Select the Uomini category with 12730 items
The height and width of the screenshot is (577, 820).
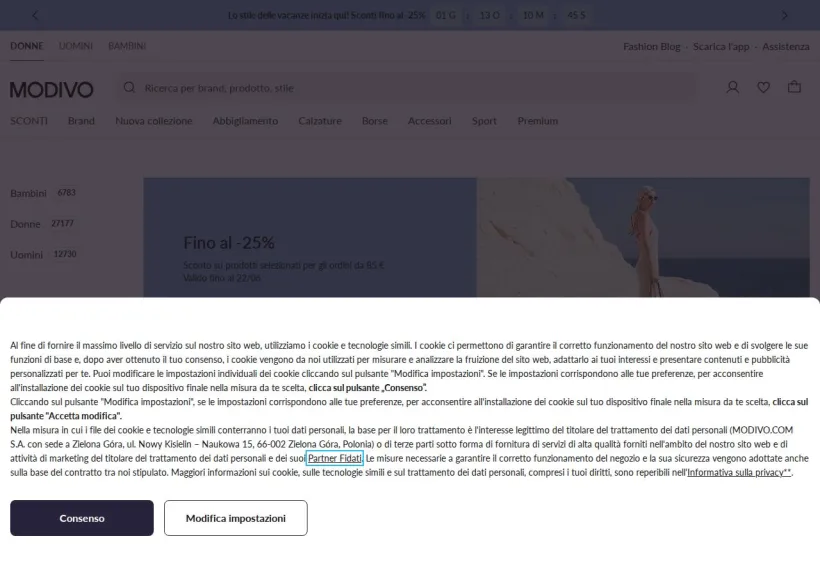tap(44, 255)
